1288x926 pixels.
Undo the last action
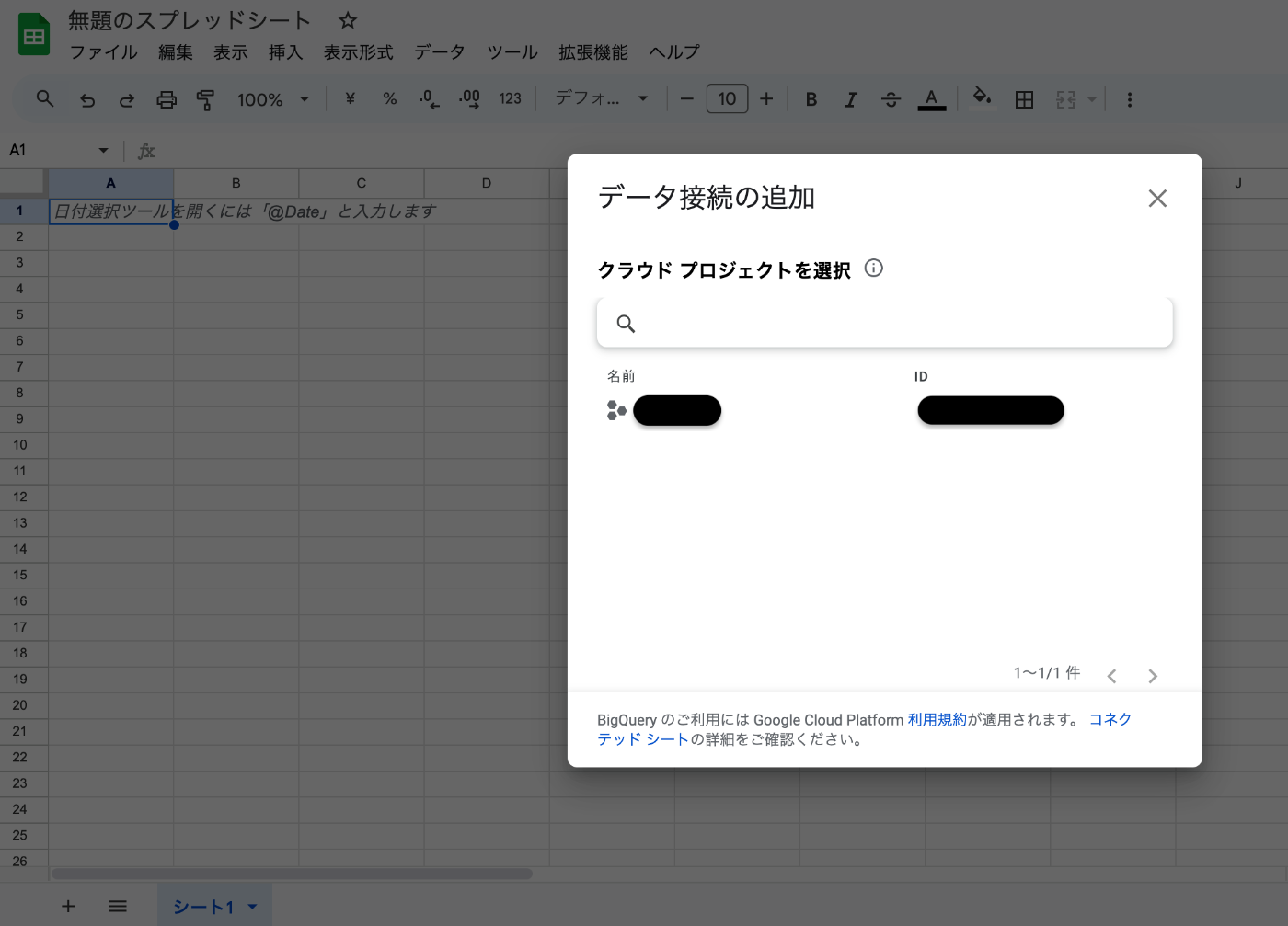tap(87, 98)
